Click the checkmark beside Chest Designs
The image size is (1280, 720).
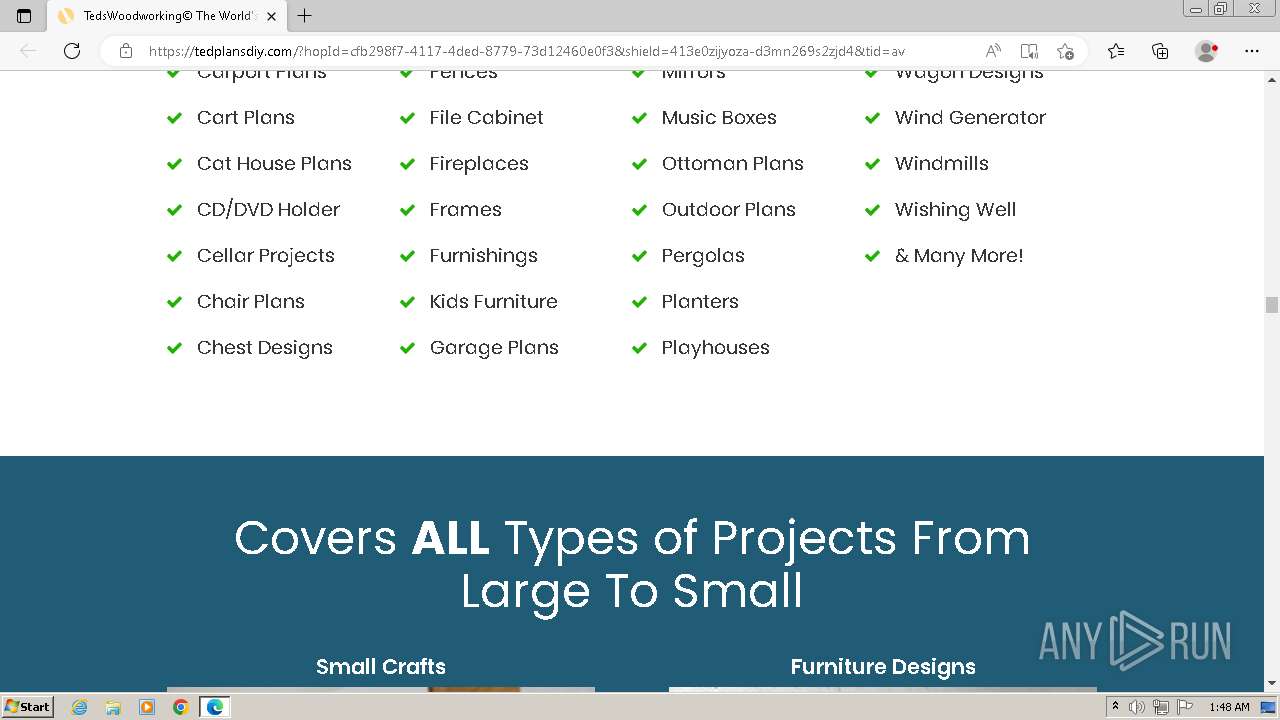pyautogui.click(x=174, y=348)
